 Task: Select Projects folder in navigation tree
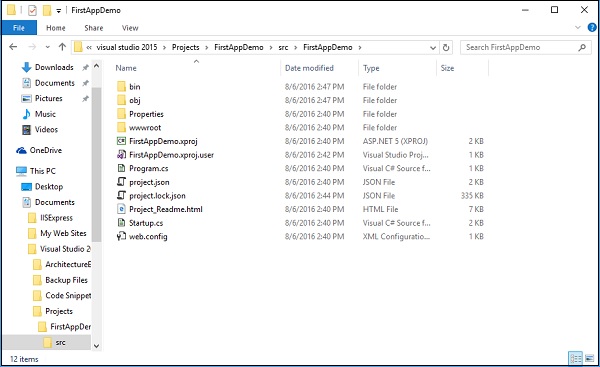[x=53, y=312]
